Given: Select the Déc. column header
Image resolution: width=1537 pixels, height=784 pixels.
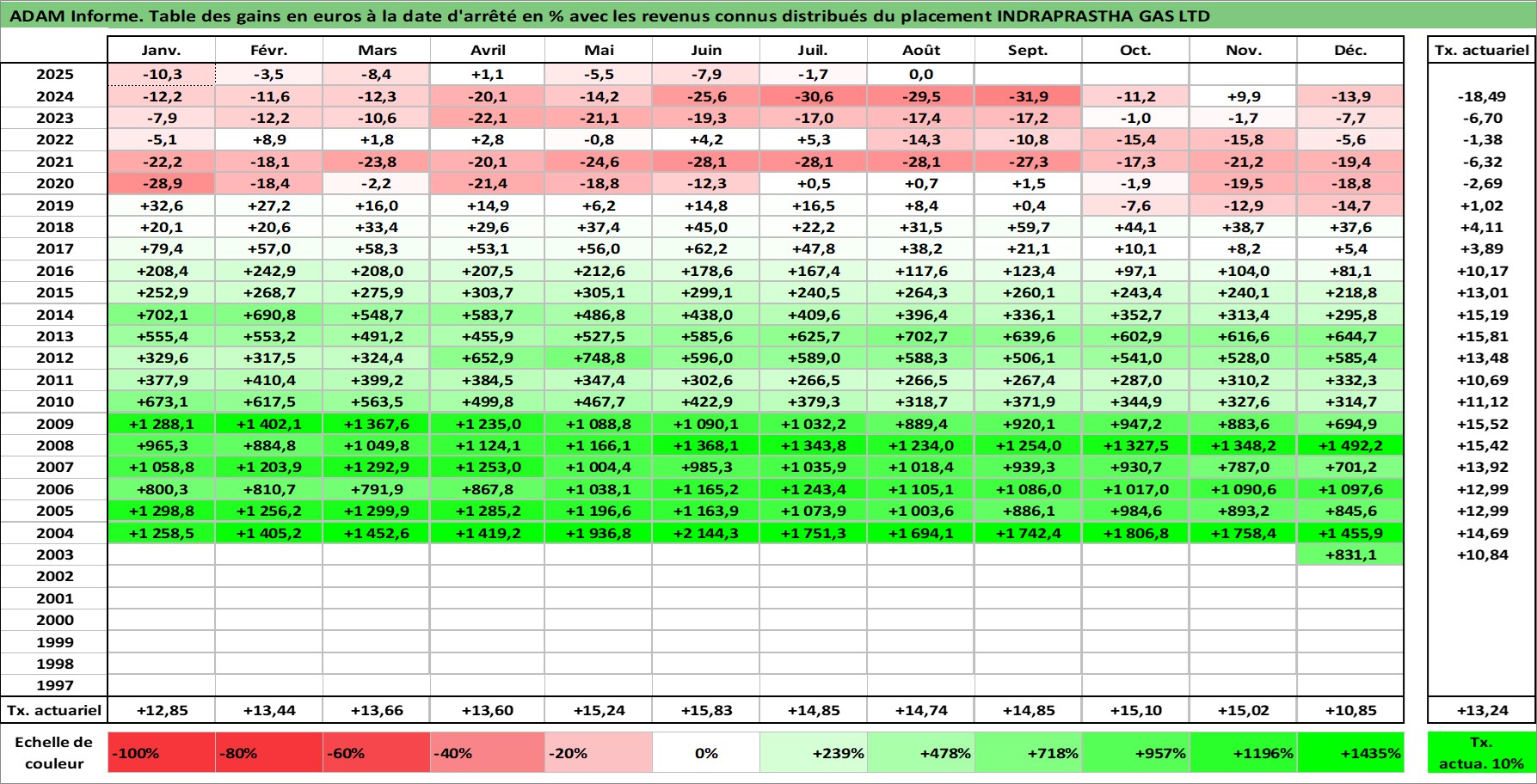Looking at the screenshot, I should (1350, 50).
